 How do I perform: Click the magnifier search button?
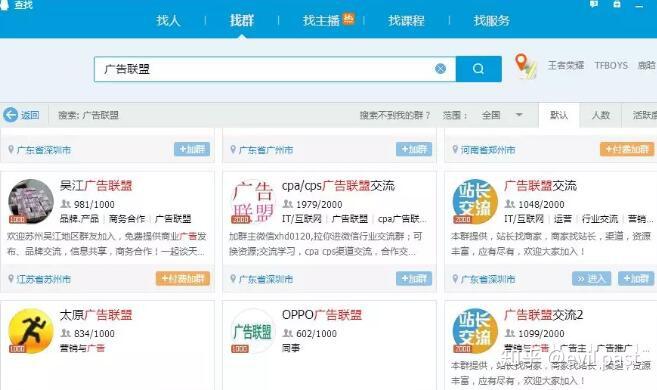coord(479,69)
